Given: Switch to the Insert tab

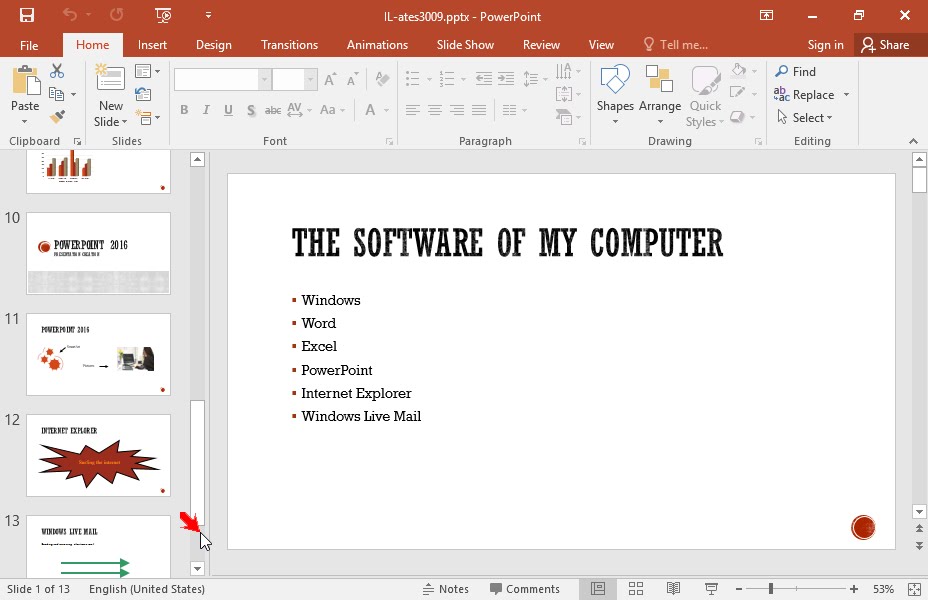Looking at the screenshot, I should pyautogui.click(x=152, y=45).
